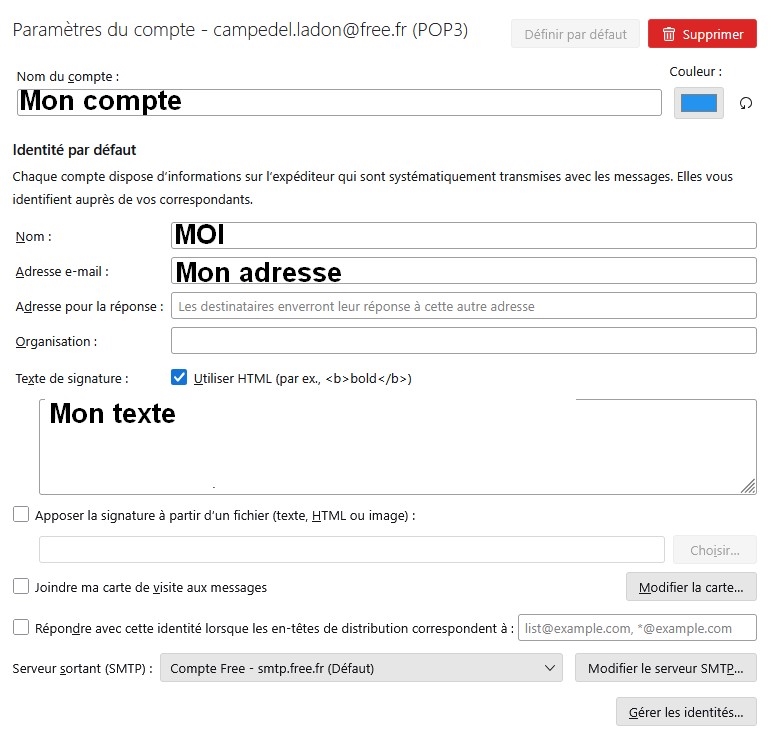Click the list@example.com distribution headers field
The height and width of the screenshot is (736, 771).
click(637, 628)
